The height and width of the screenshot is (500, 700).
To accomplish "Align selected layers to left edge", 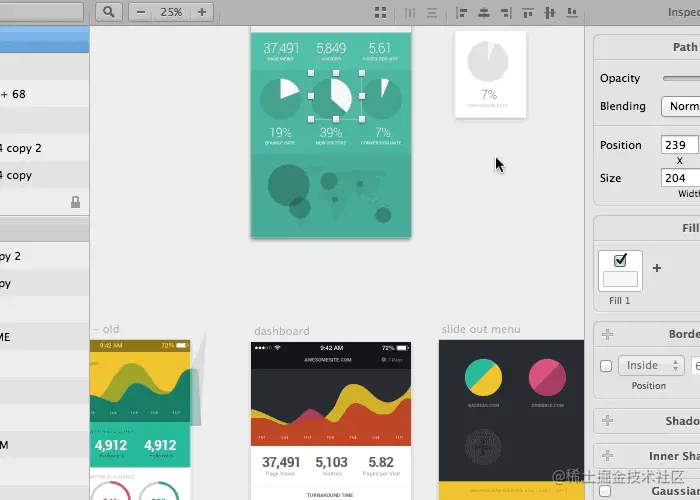I will pos(462,12).
